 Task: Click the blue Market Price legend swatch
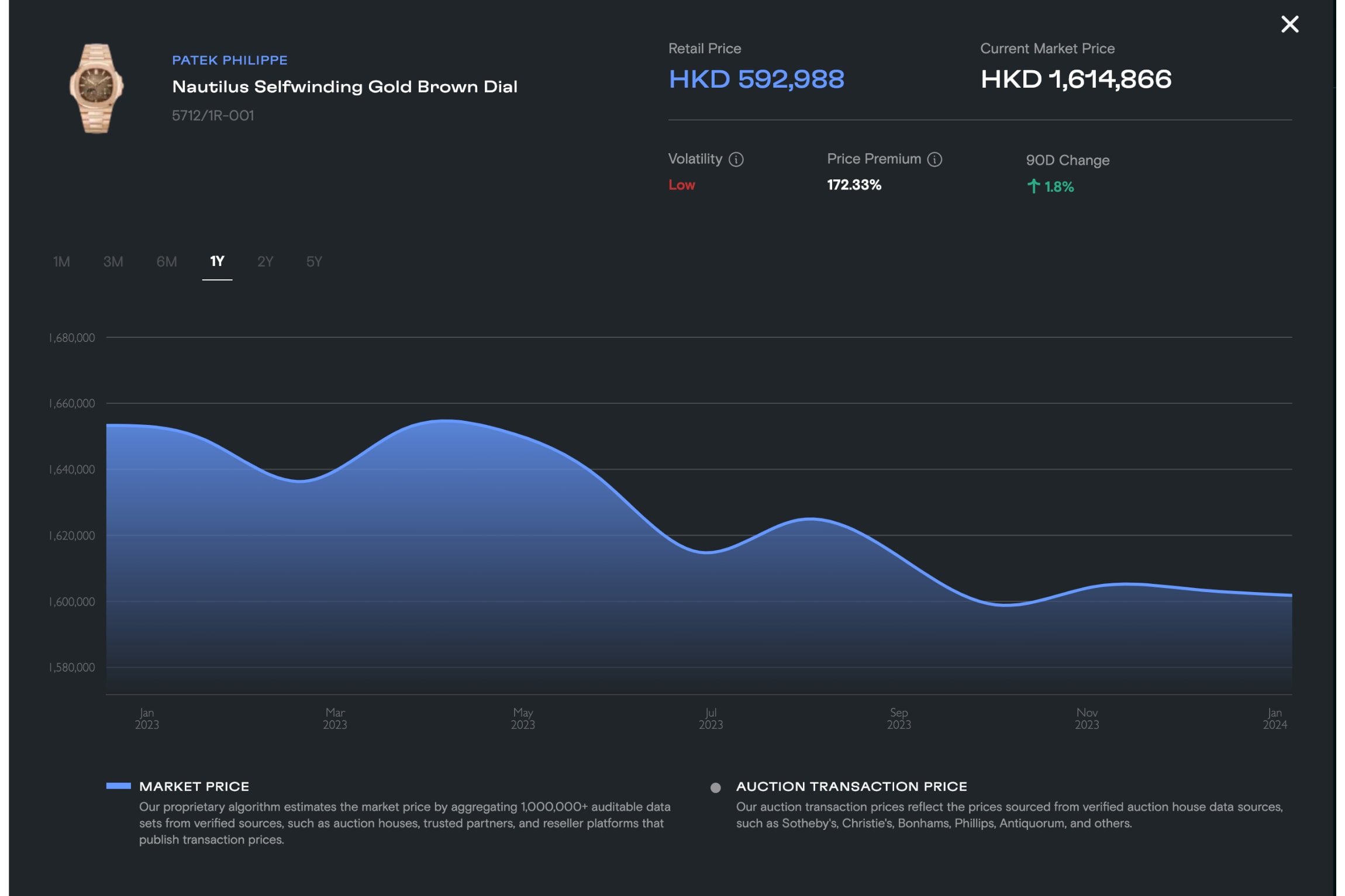pyautogui.click(x=118, y=786)
